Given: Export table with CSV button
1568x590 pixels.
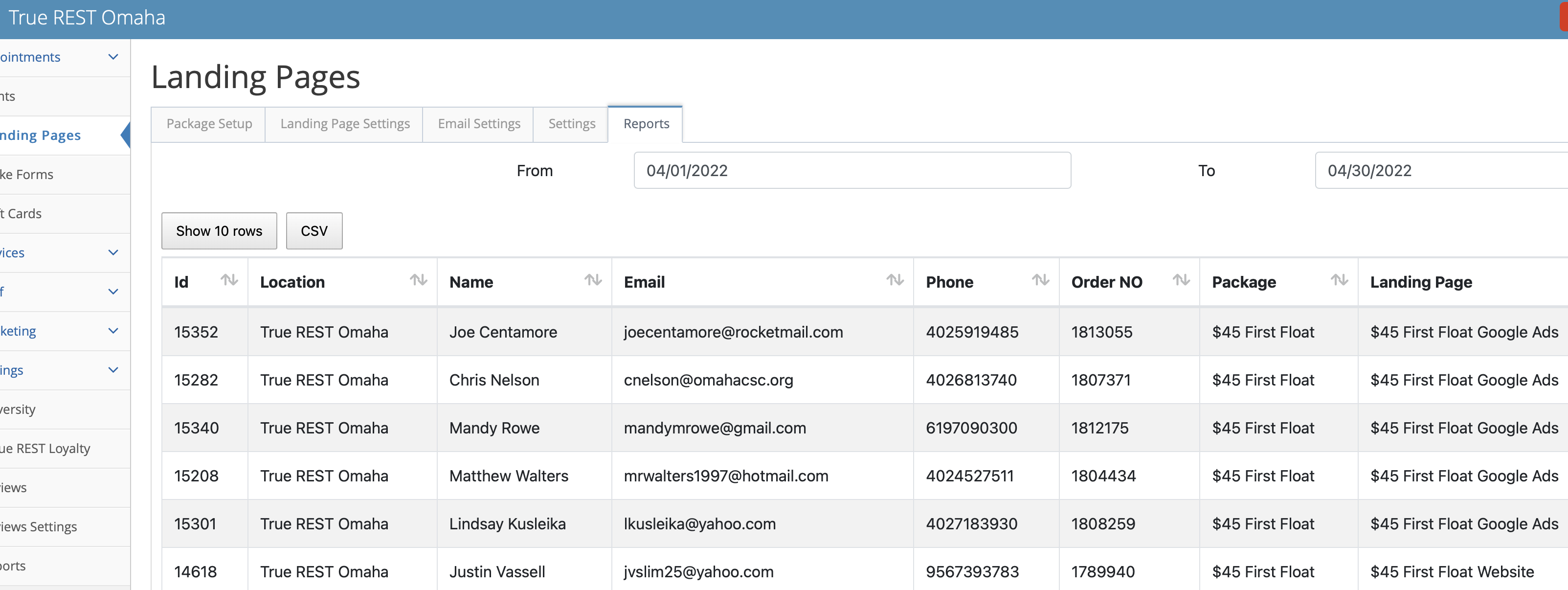Looking at the screenshot, I should (x=314, y=231).
